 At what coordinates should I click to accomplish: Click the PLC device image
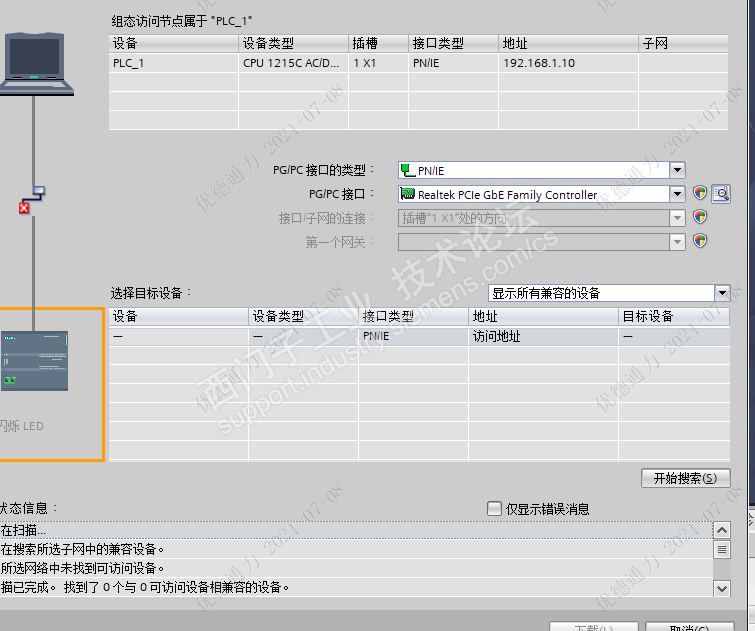click(34, 361)
